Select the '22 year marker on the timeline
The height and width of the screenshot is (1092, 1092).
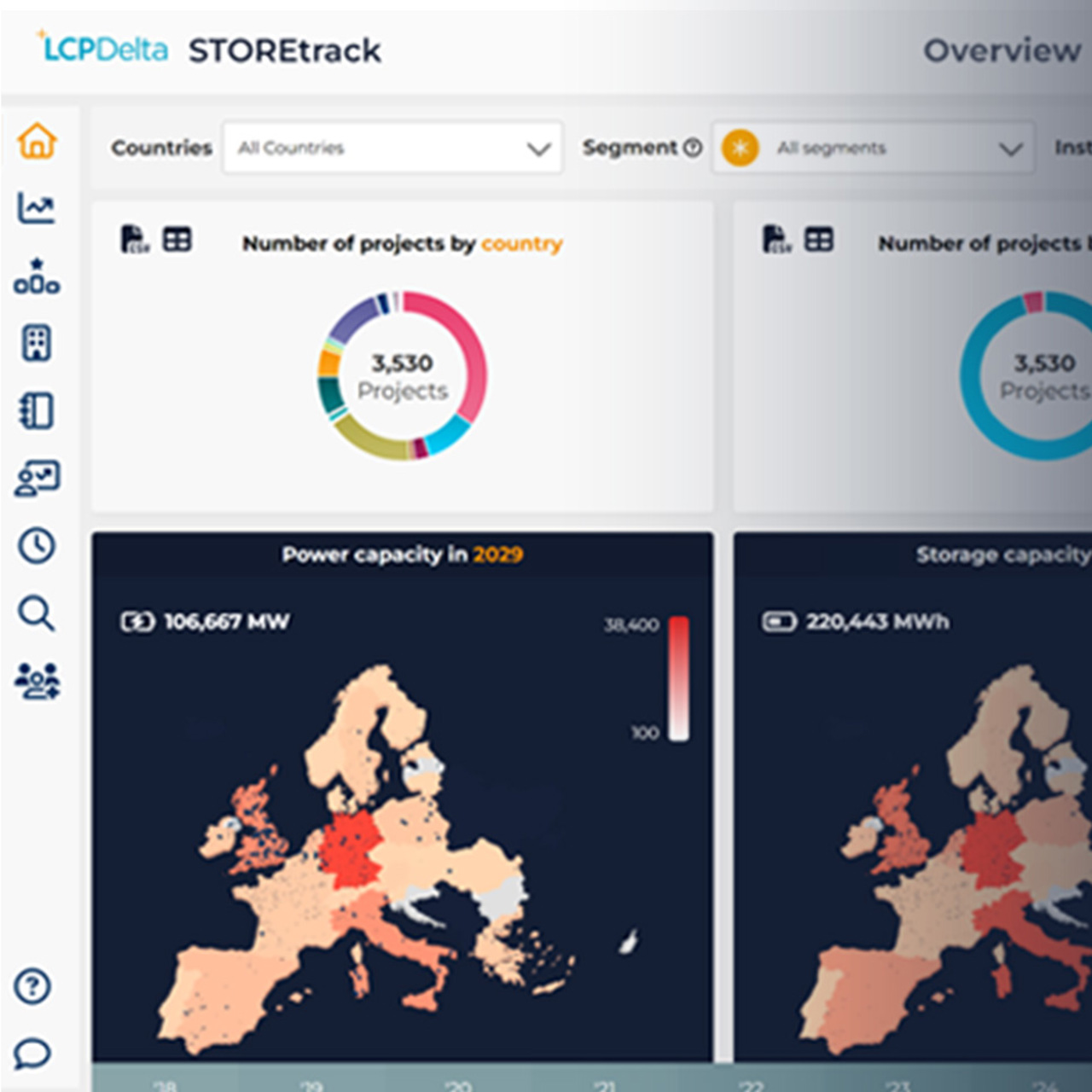(752, 1085)
